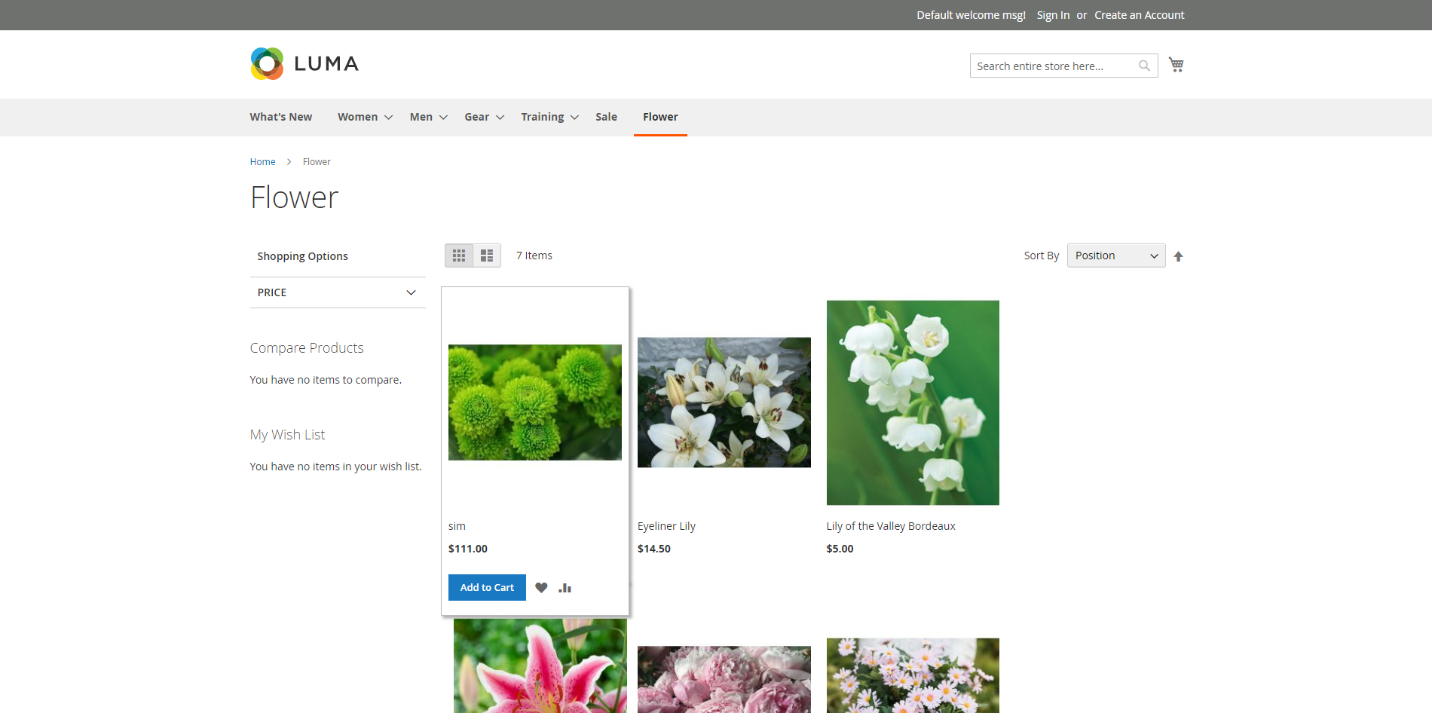
Task: Click the Compare Products heading
Action: 307,348
